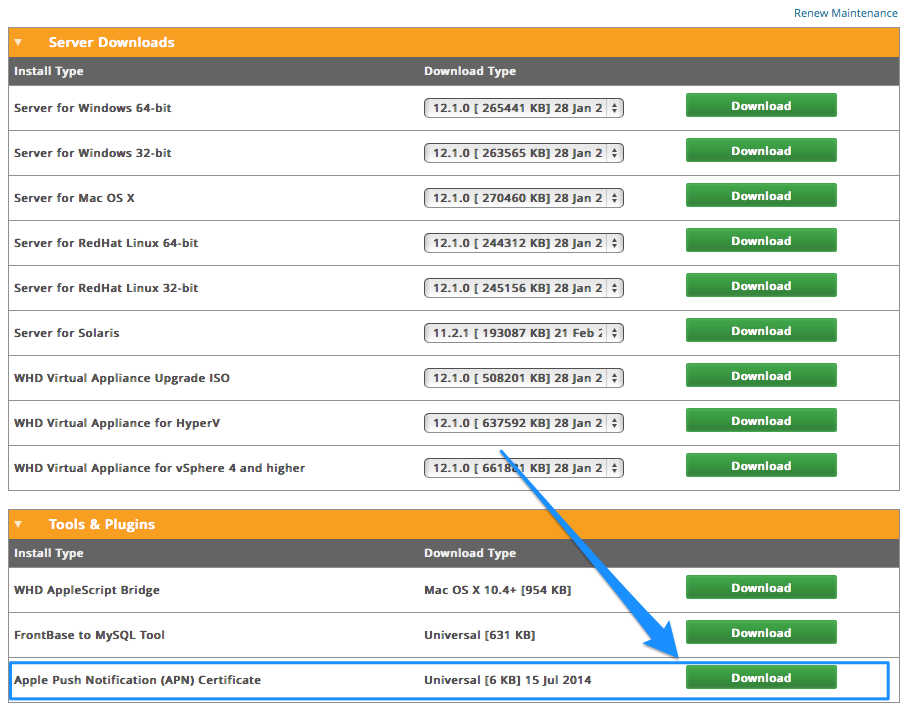This screenshot has width=908, height=710.
Task: Click the Tools & Plugins header title
Action: point(102,524)
